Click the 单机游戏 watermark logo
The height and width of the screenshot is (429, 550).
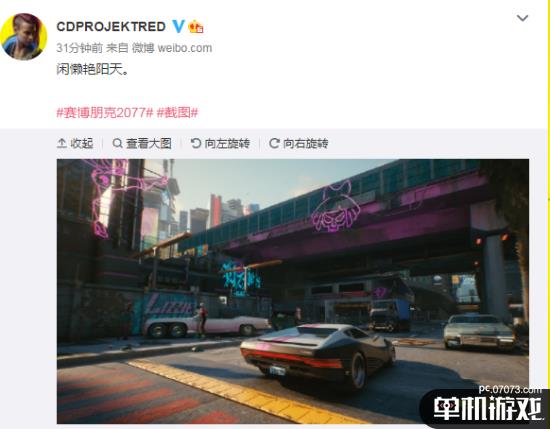487,407
